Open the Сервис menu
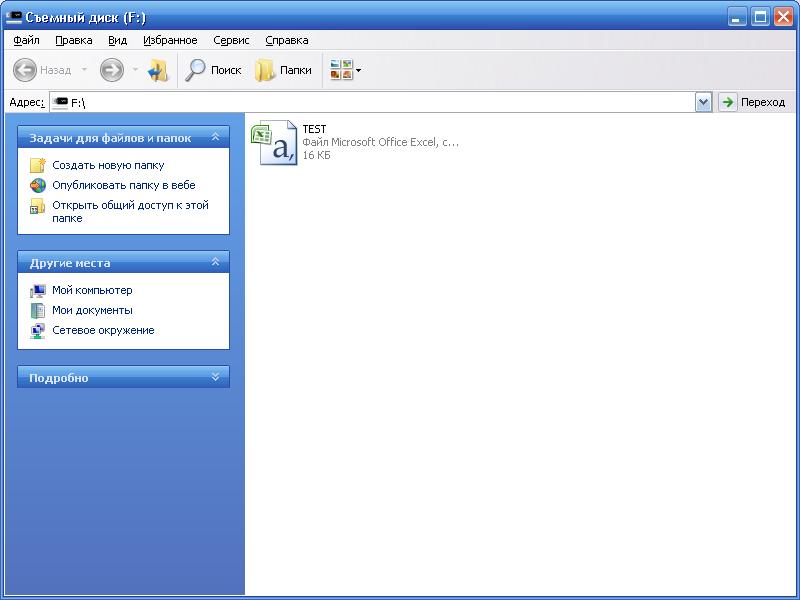The image size is (800, 600). [x=232, y=40]
